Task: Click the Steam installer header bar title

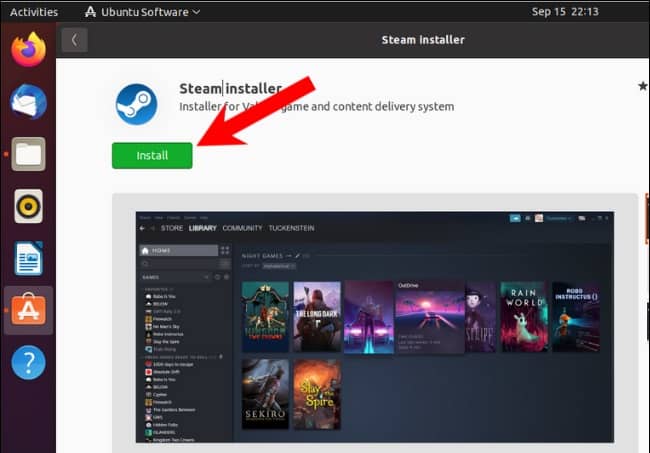Action: tap(423, 40)
